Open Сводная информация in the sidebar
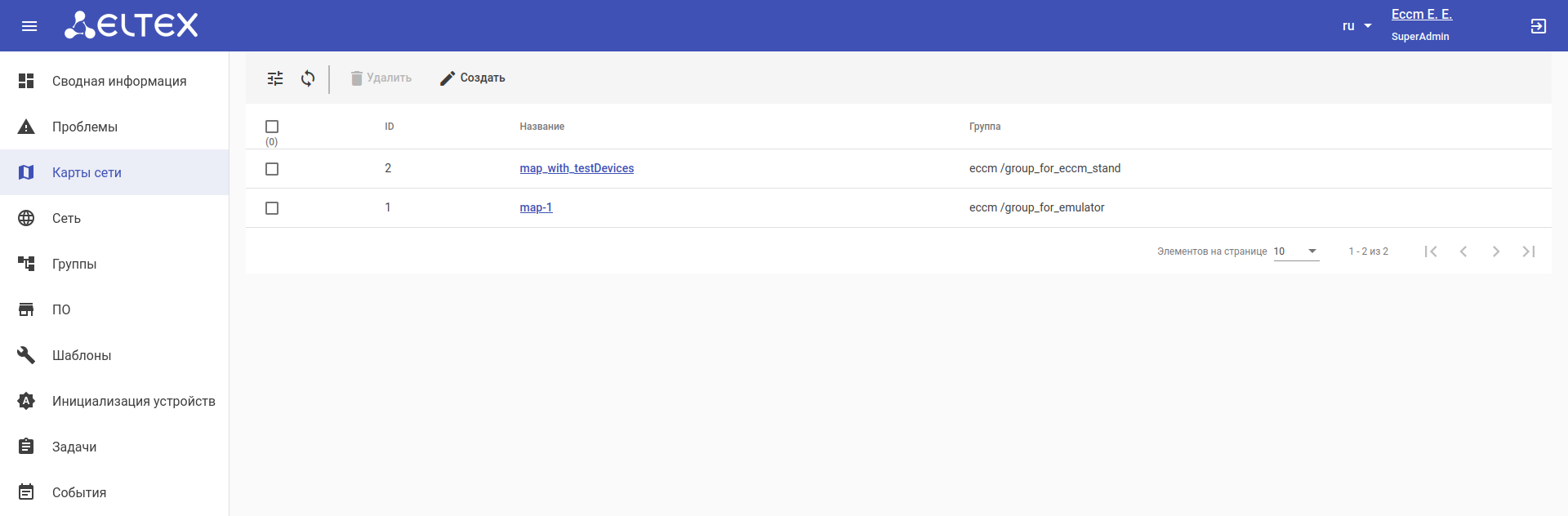1568x516 pixels. tap(119, 81)
